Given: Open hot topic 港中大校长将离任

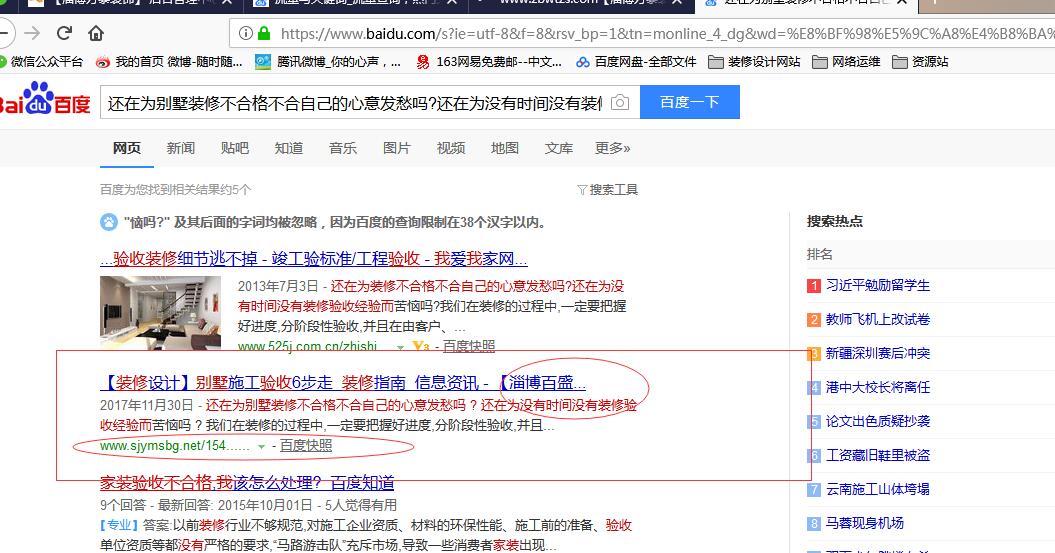Looking at the screenshot, I should (877, 388).
